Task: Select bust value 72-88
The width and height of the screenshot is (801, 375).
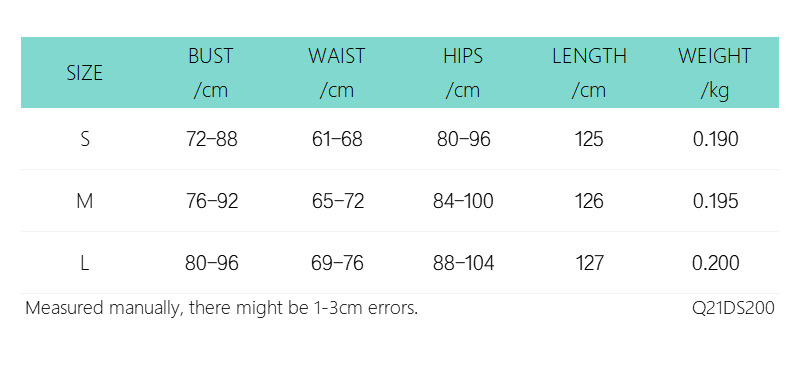Action: [x=211, y=139]
